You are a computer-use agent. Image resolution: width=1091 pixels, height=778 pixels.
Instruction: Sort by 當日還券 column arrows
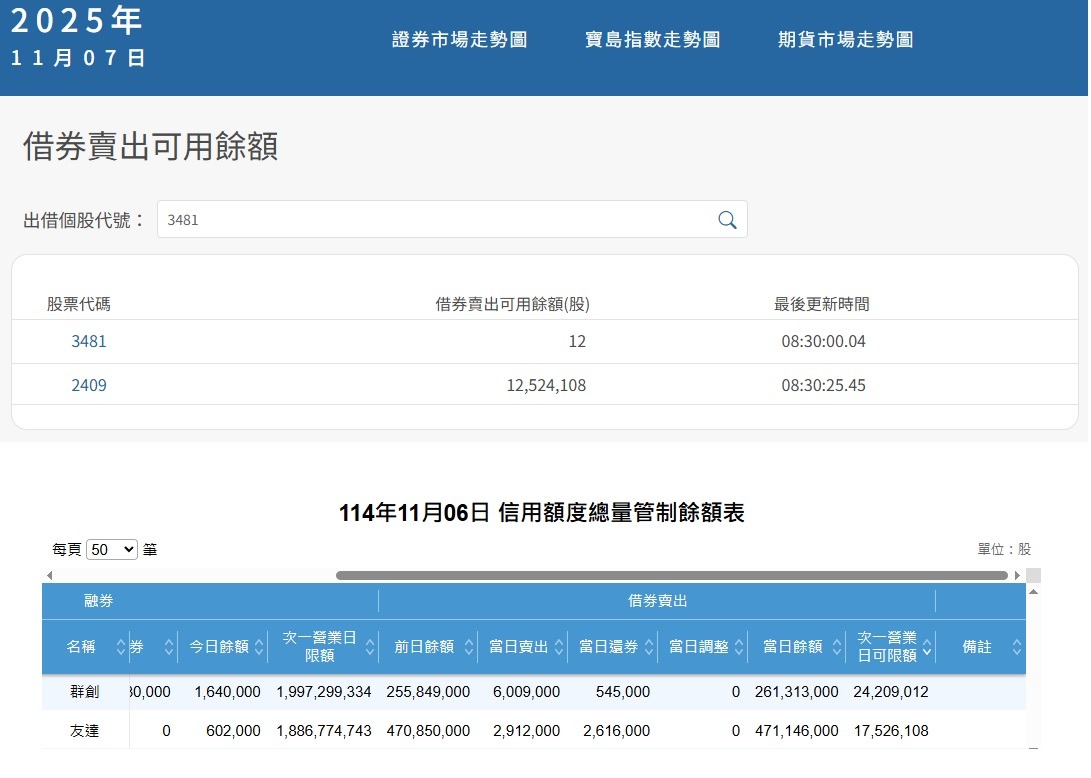point(649,647)
